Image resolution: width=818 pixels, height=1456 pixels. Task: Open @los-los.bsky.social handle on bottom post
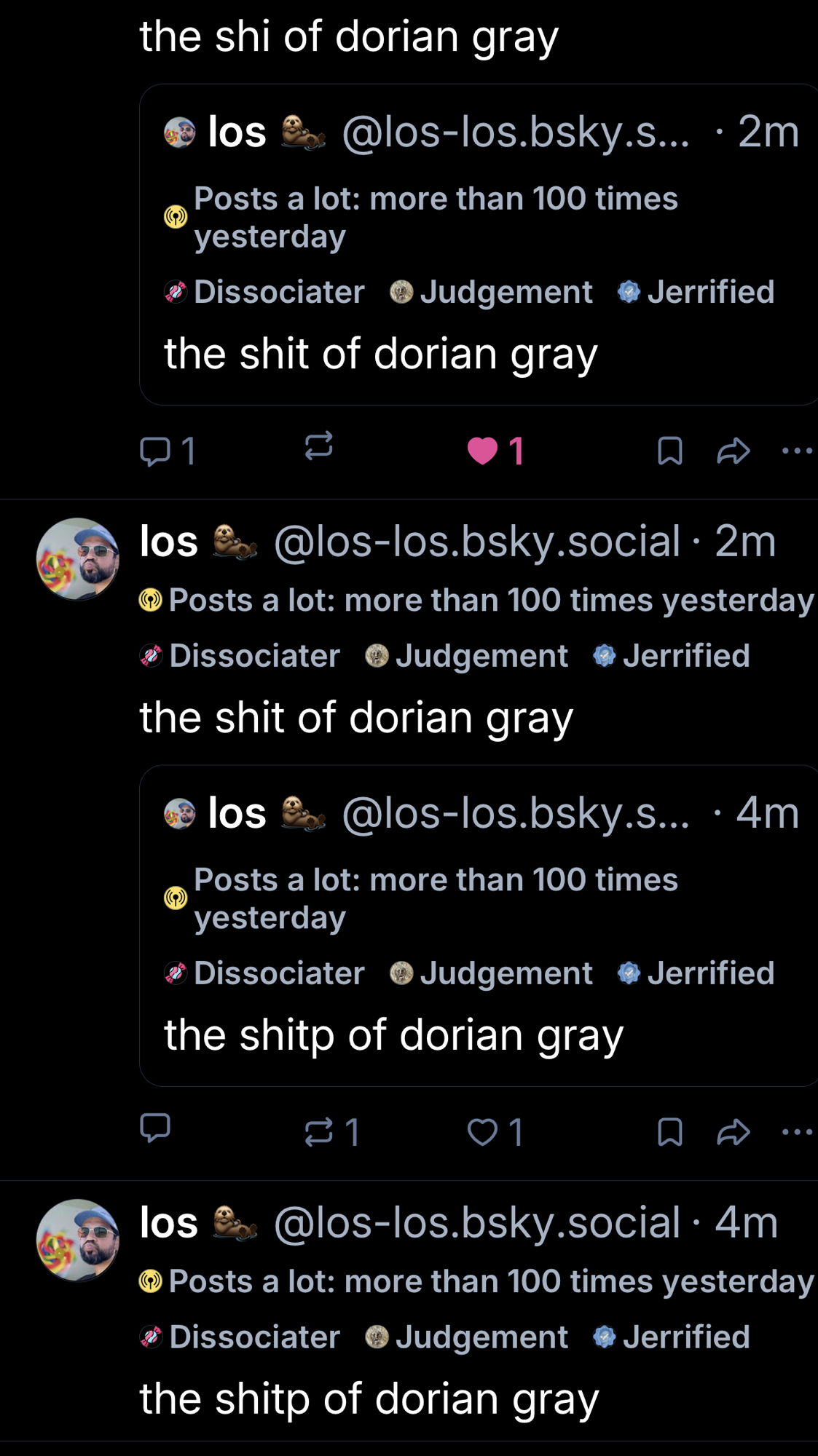[x=477, y=1223]
